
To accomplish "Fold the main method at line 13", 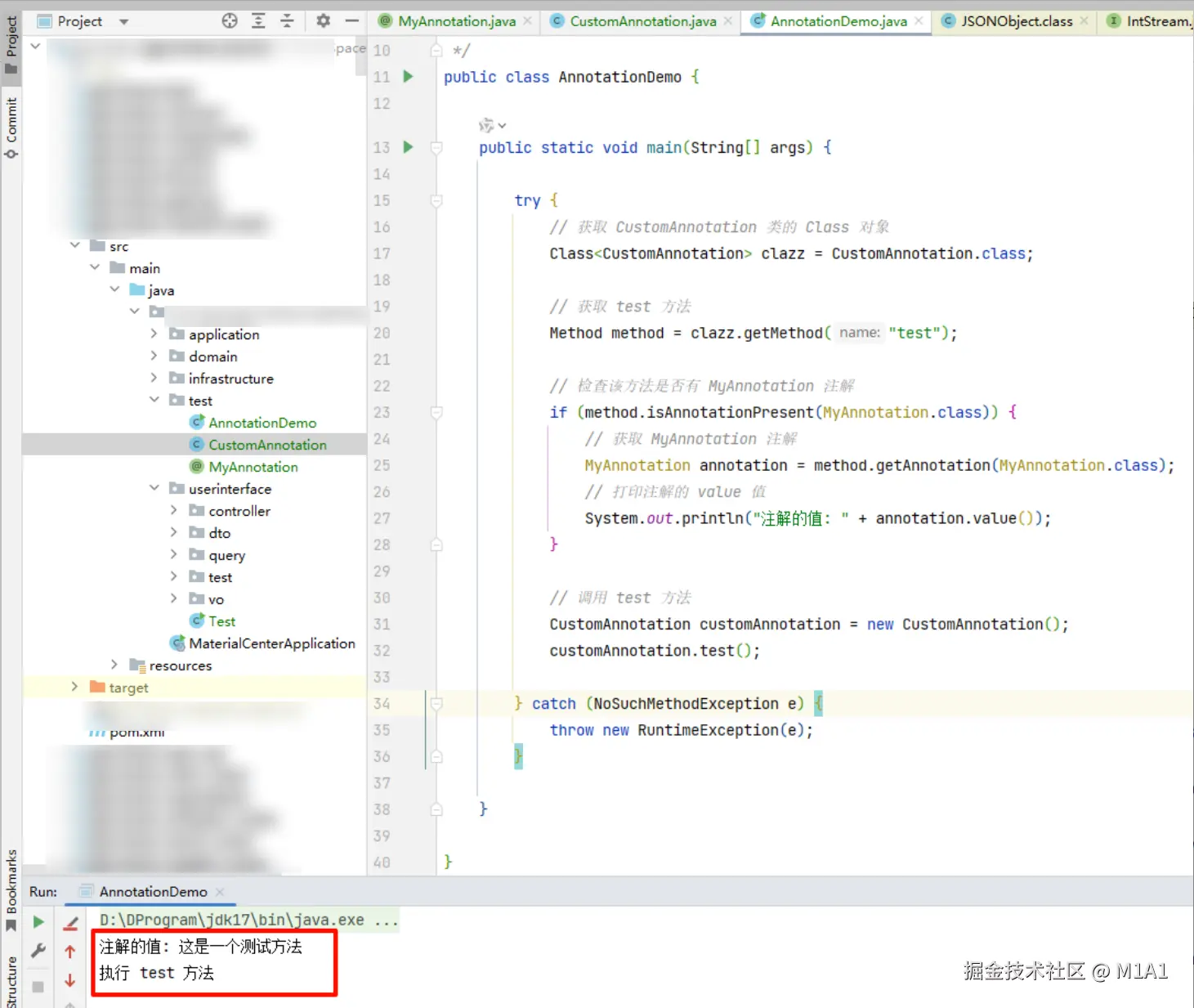I will 436,147.
